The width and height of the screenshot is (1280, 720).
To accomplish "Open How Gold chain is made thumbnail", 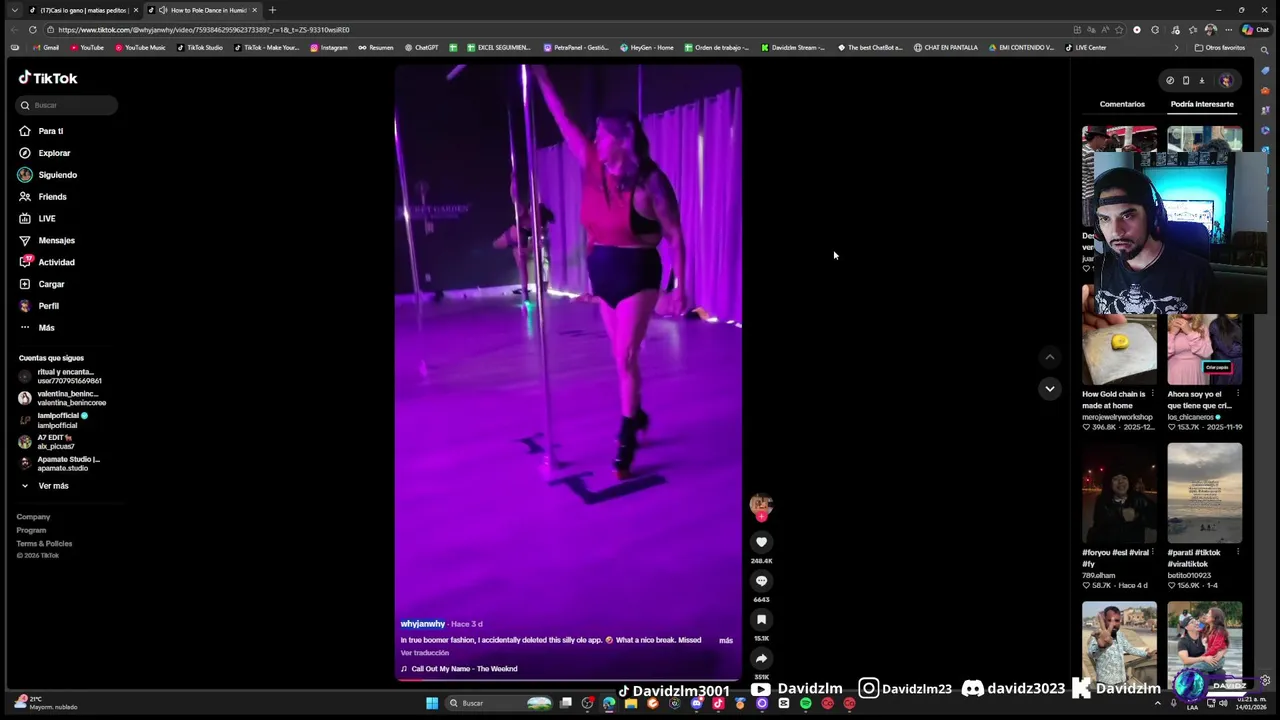I will 1119,349.
